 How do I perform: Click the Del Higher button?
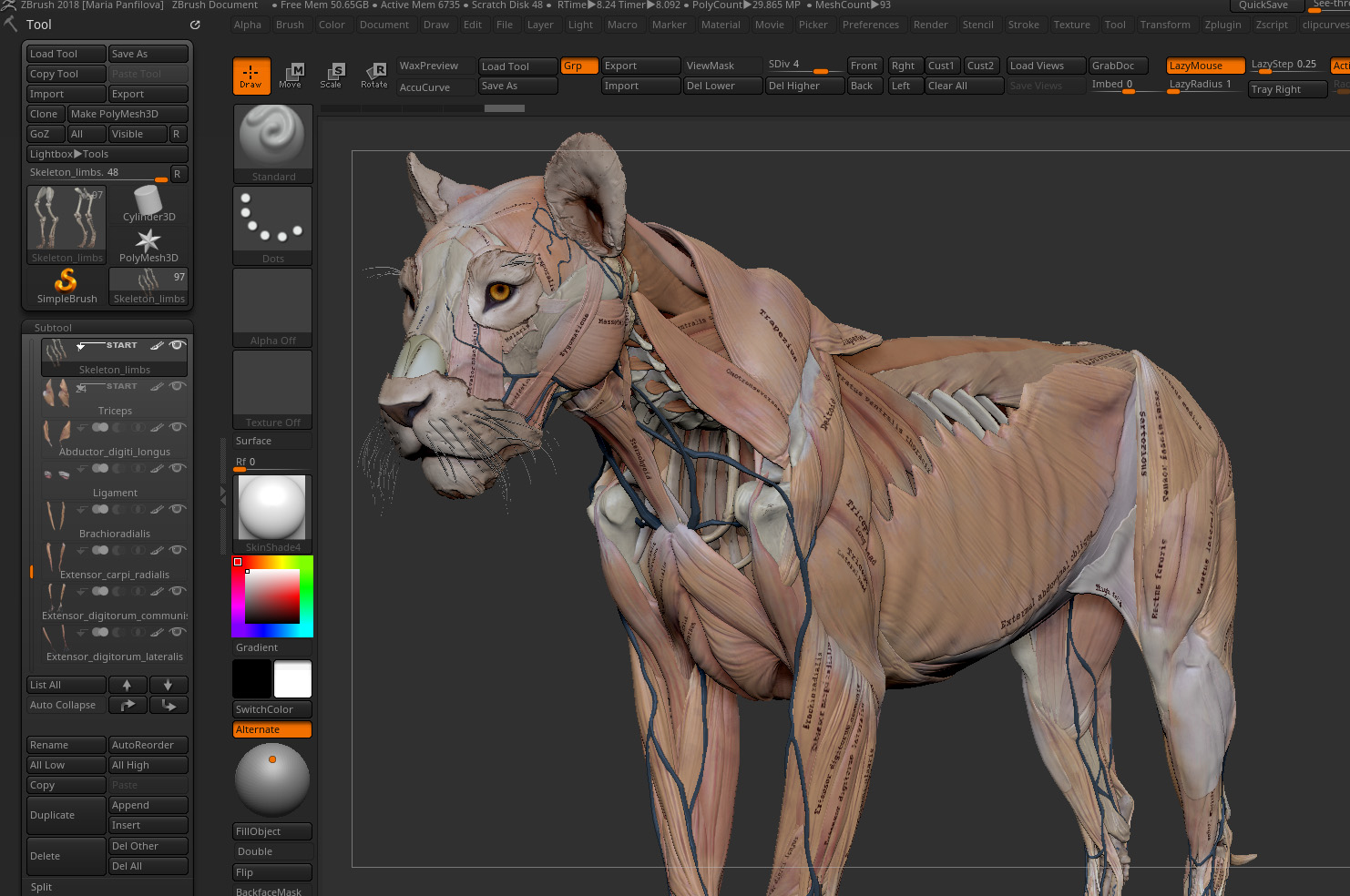(x=804, y=86)
